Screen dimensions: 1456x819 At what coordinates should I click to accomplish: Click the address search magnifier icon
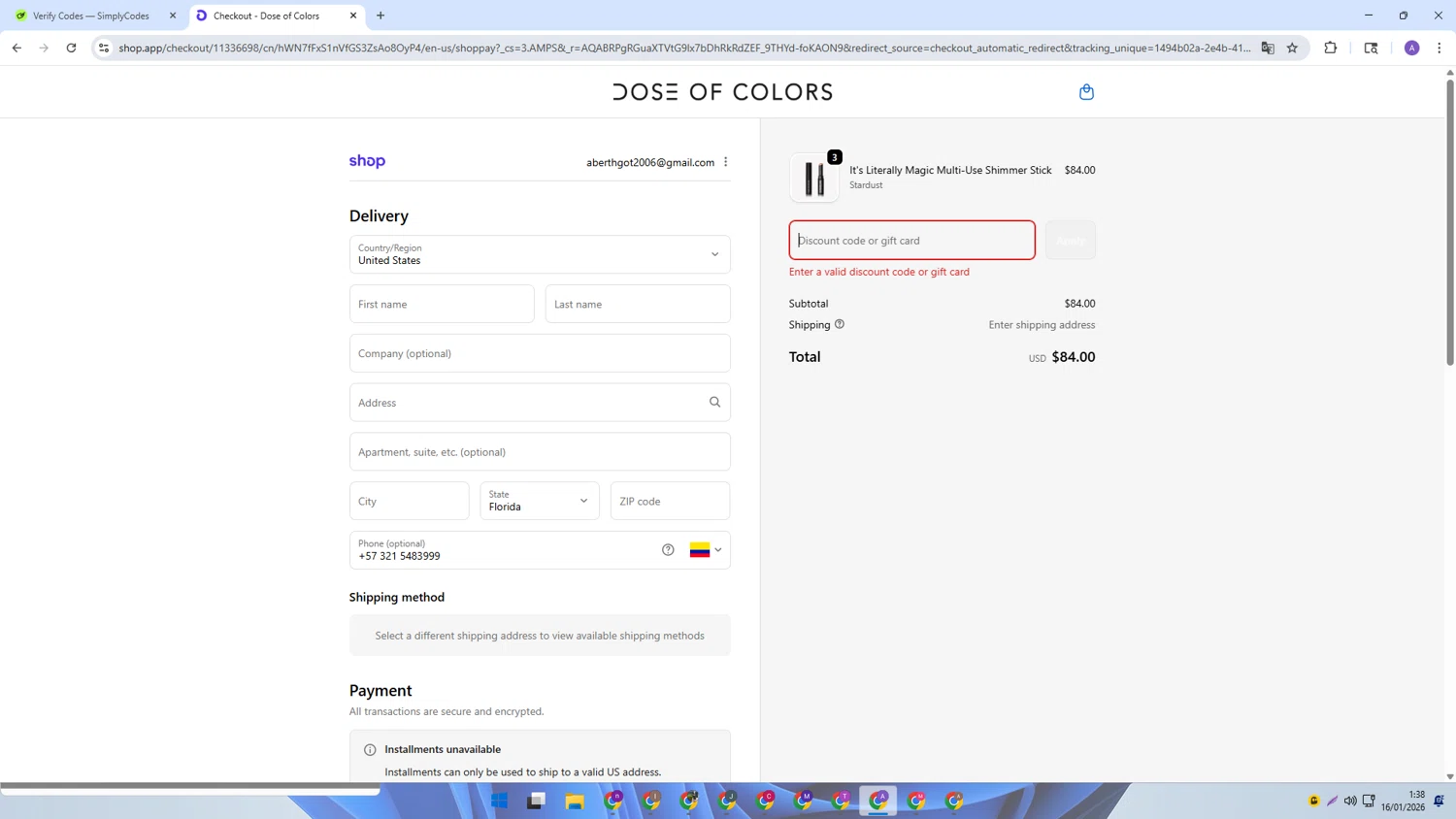[x=714, y=402]
